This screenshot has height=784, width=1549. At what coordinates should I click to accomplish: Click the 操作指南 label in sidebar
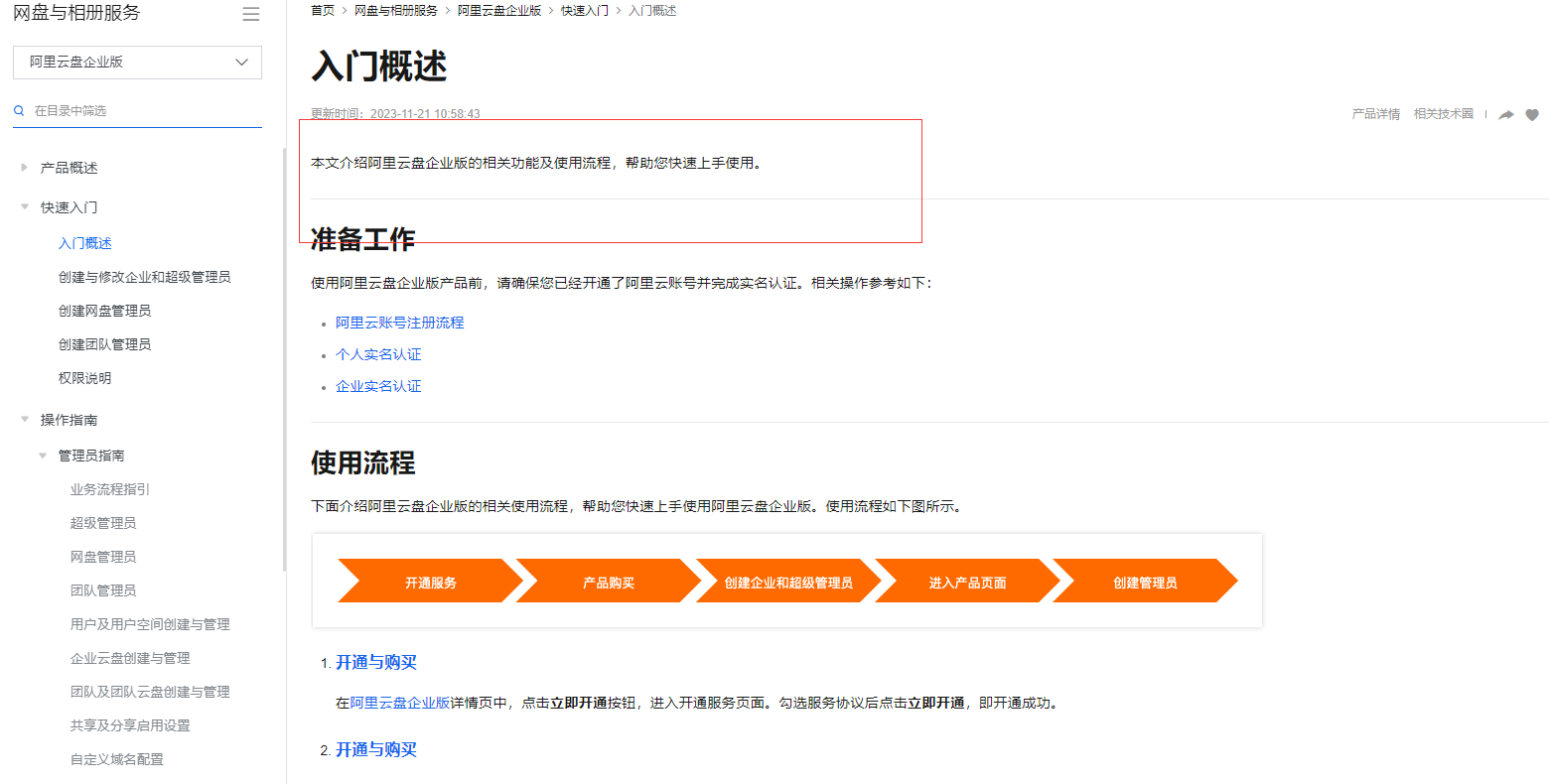pyautogui.click(x=70, y=420)
